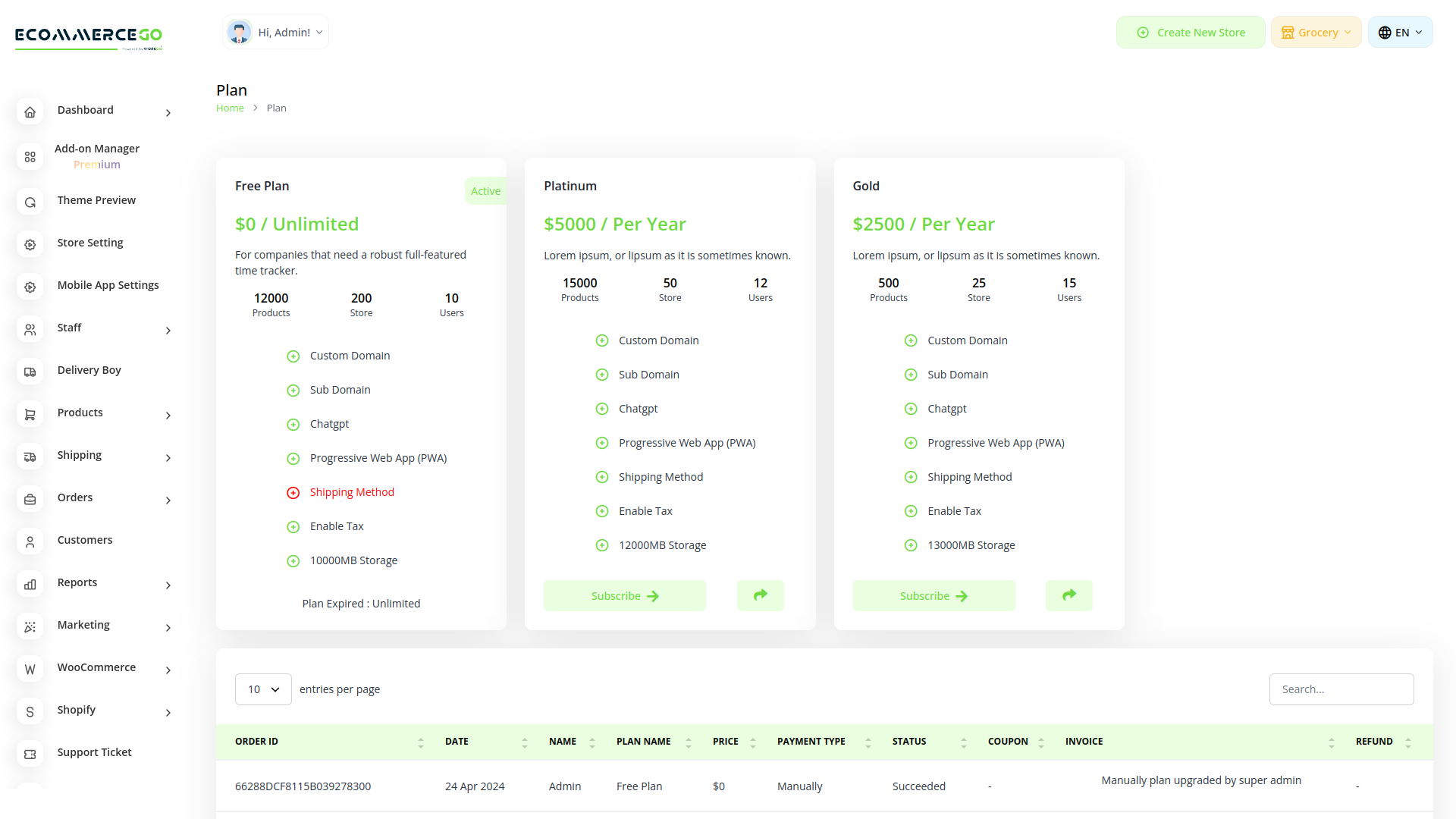Change entries per page dropdown

tap(263, 689)
